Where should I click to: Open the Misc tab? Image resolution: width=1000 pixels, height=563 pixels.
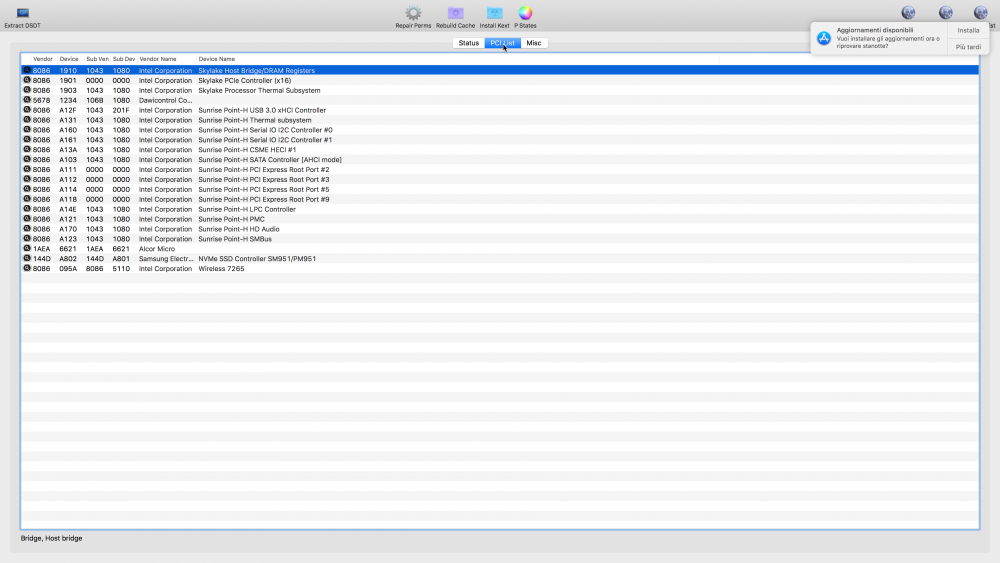[534, 43]
